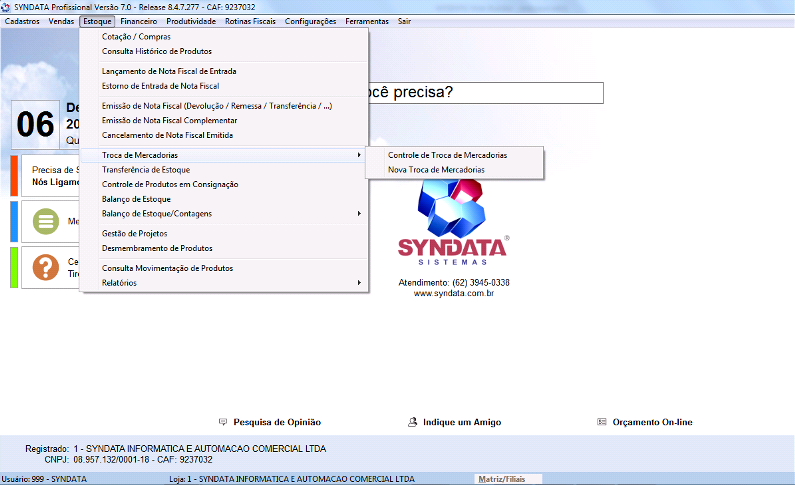795x485 pixels.
Task: Click the Indique um Amigo person icon
Action: tap(413, 422)
